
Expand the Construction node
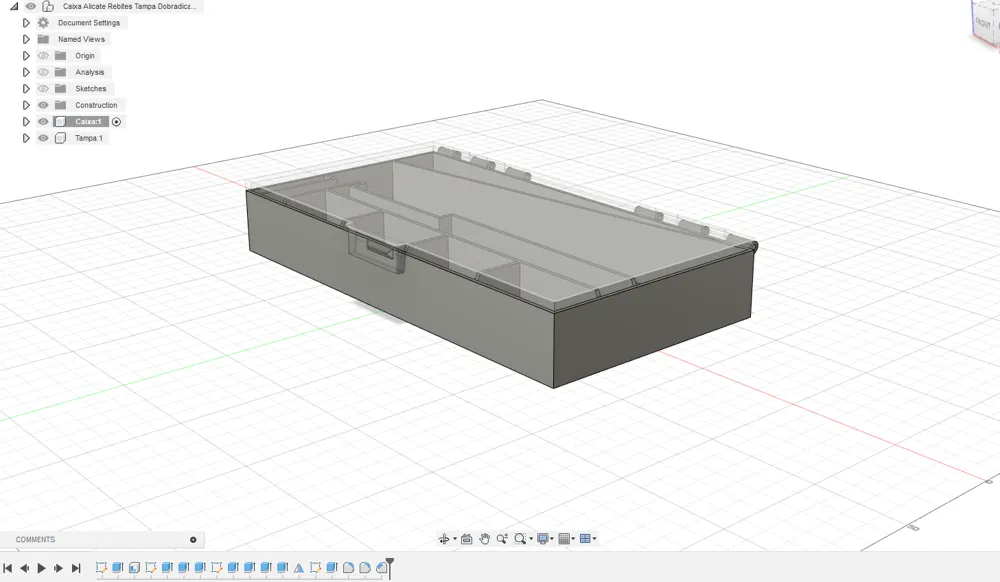pos(26,105)
